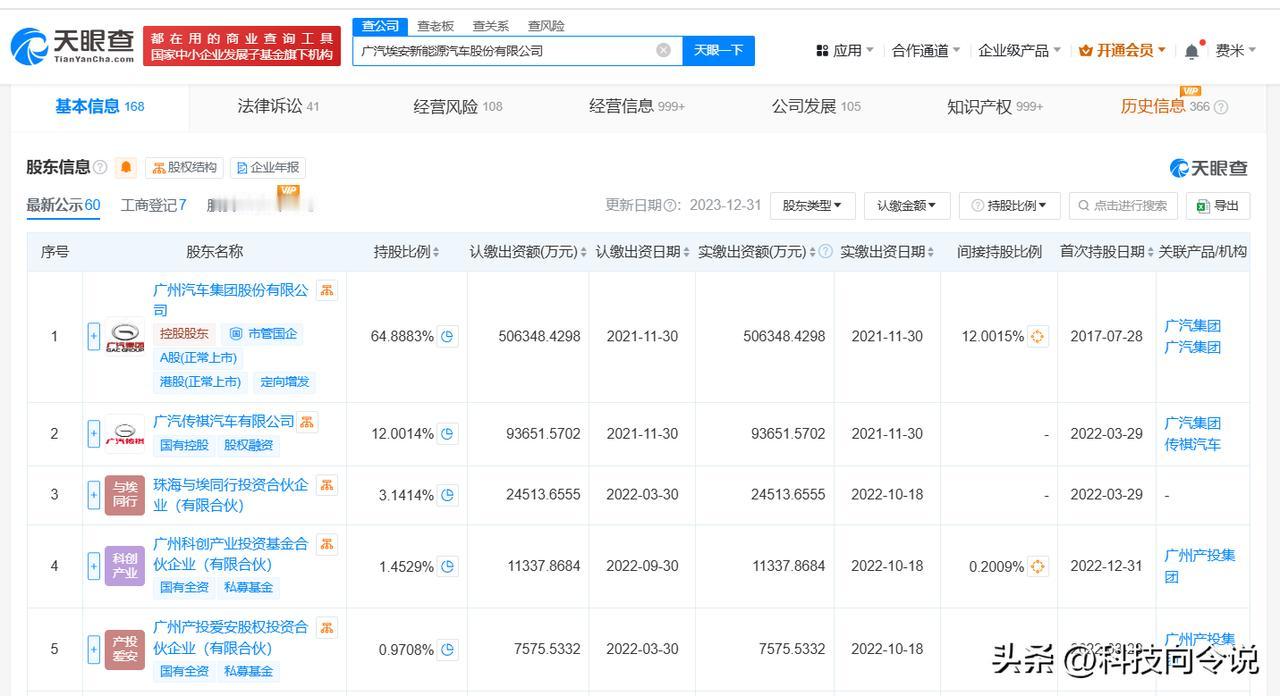Clear the search box with the X icon
This screenshot has height=696, width=1280.
pyautogui.click(x=663, y=50)
